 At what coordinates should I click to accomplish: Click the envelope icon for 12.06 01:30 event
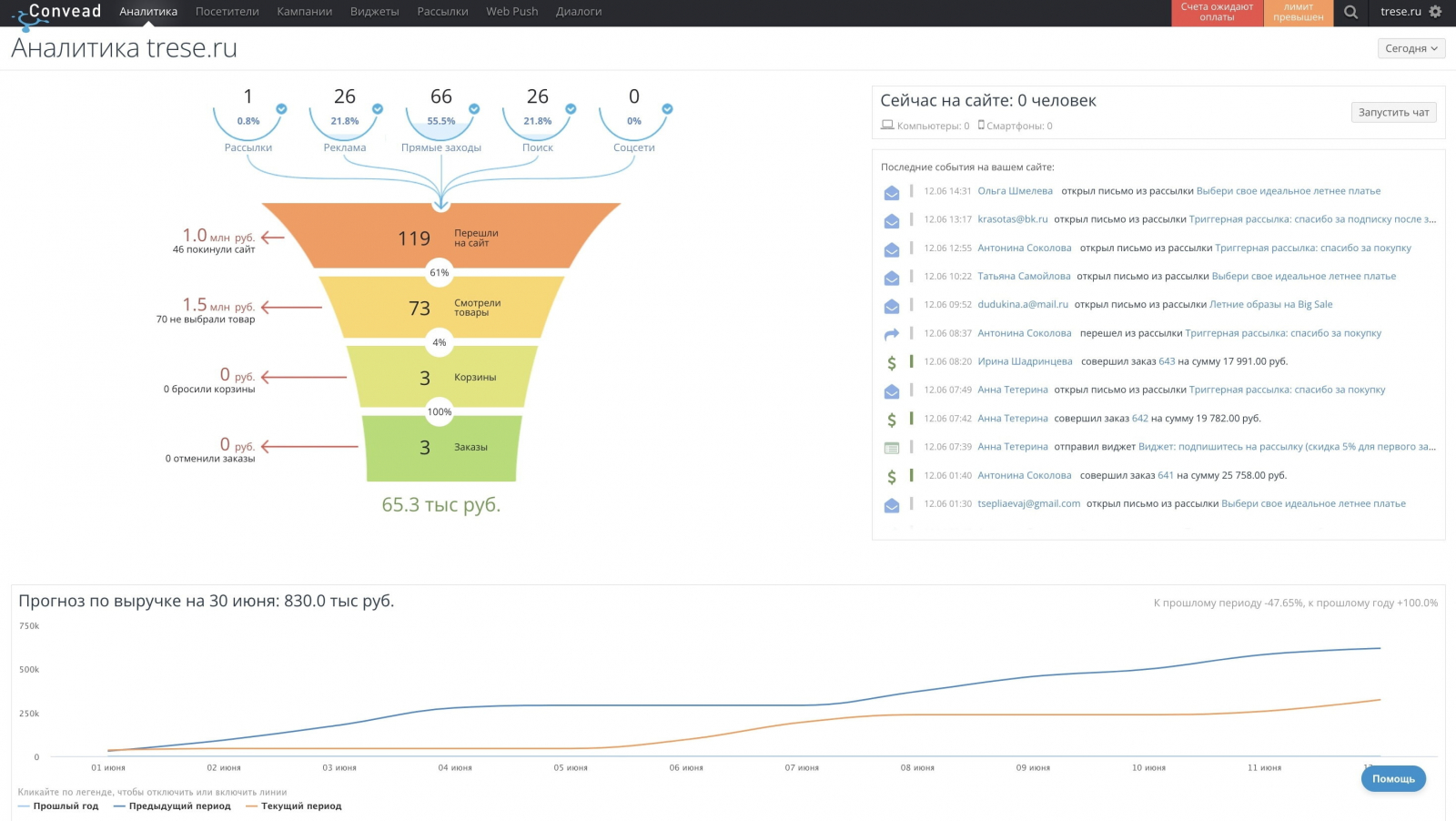point(892,505)
